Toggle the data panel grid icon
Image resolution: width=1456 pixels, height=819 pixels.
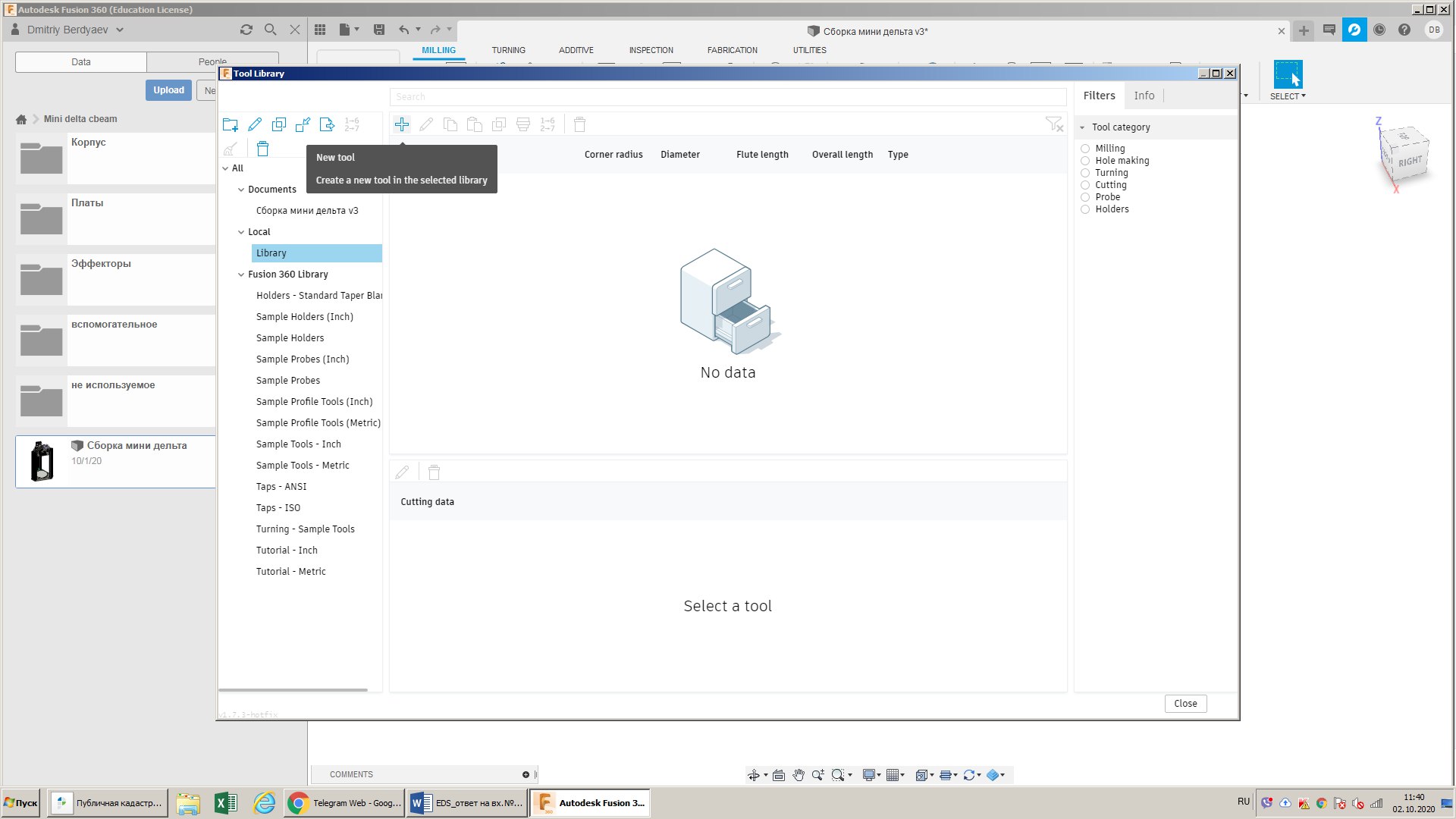tap(320, 30)
